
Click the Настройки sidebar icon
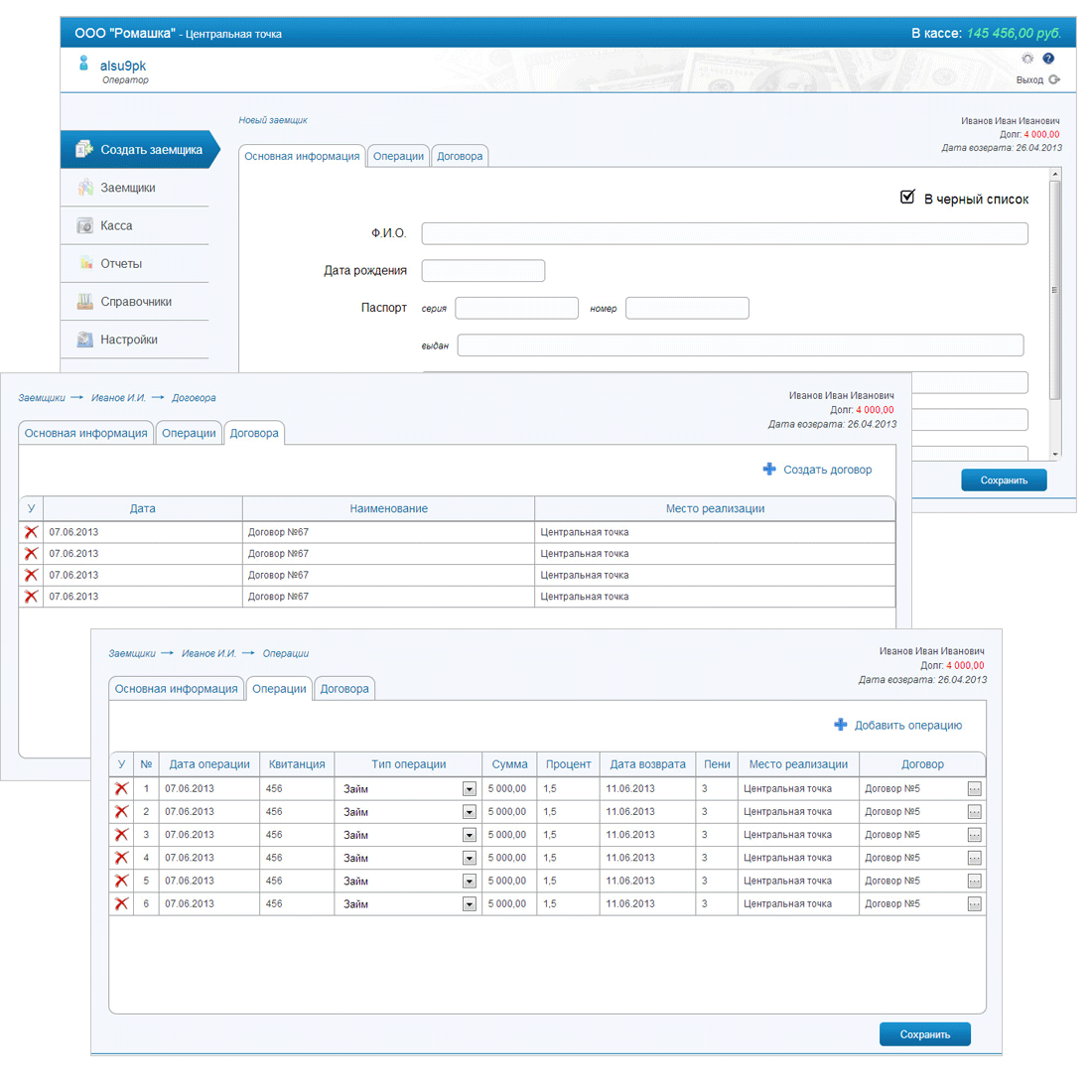pyautogui.click(x=85, y=340)
